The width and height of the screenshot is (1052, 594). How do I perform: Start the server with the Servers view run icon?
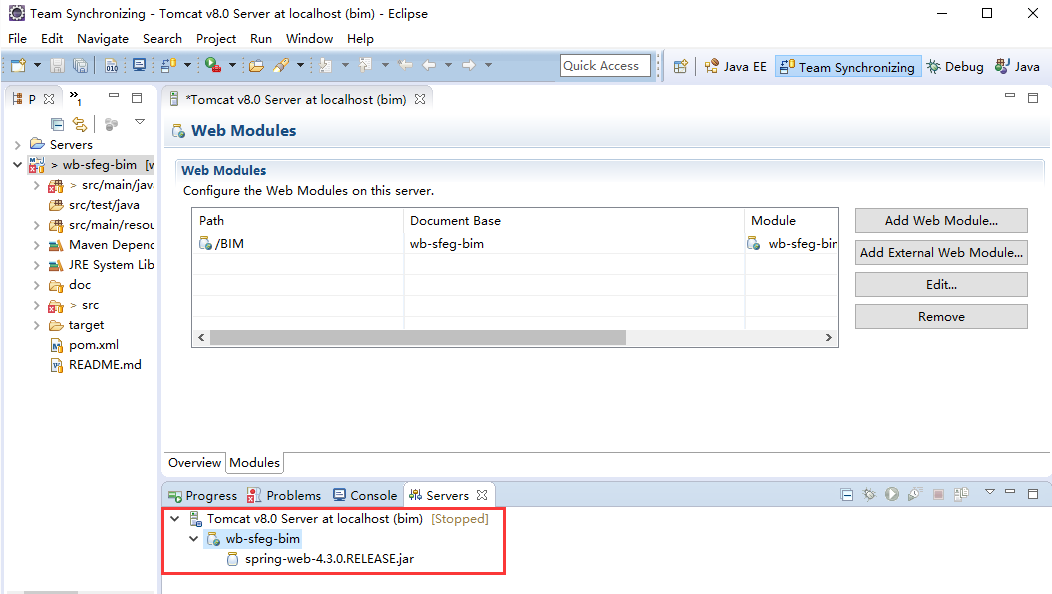pyautogui.click(x=891, y=494)
